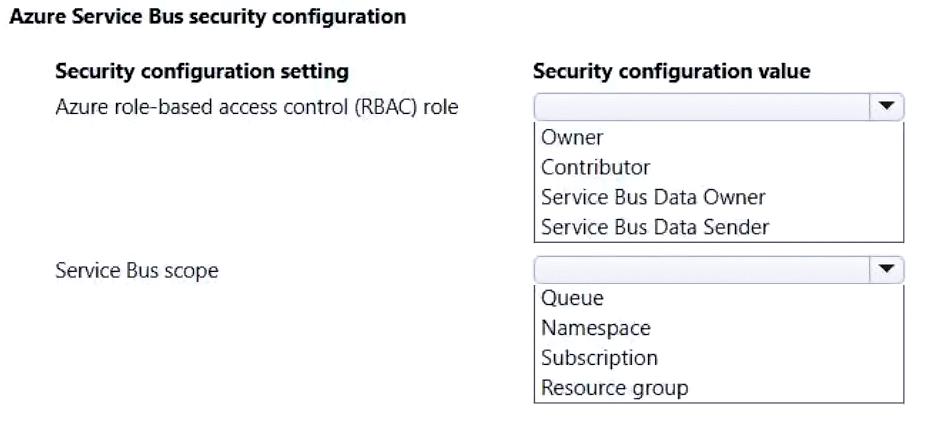Click the Service Bus scope label
Image resolution: width=936 pixels, height=429 pixels.
point(137,270)
